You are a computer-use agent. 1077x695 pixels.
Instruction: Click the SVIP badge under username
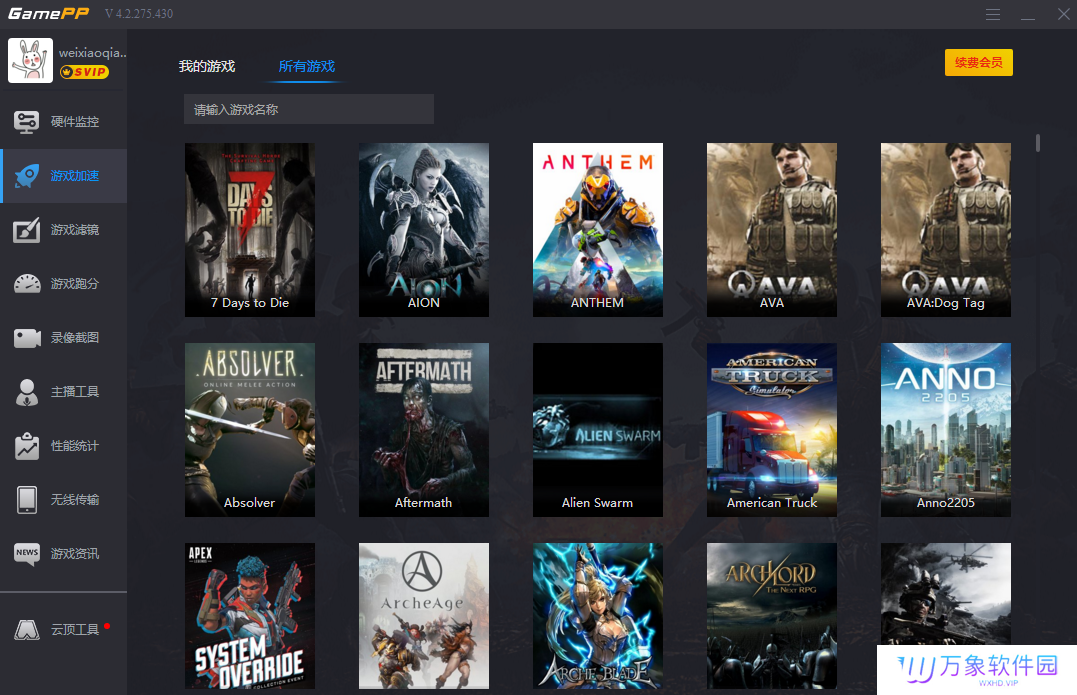click(x=84, y=72)
